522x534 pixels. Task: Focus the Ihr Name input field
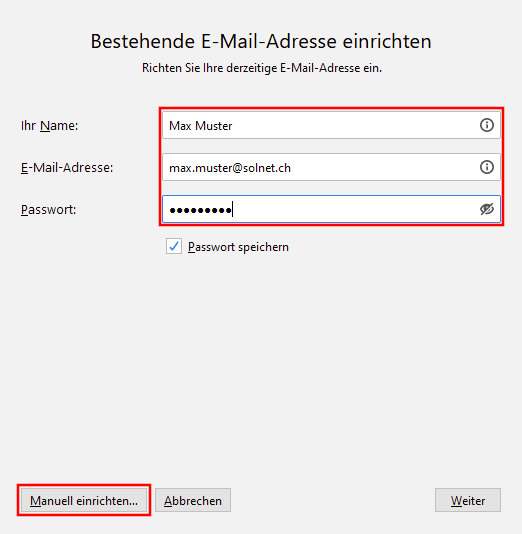pyautogui.click(x=331, y=125)
